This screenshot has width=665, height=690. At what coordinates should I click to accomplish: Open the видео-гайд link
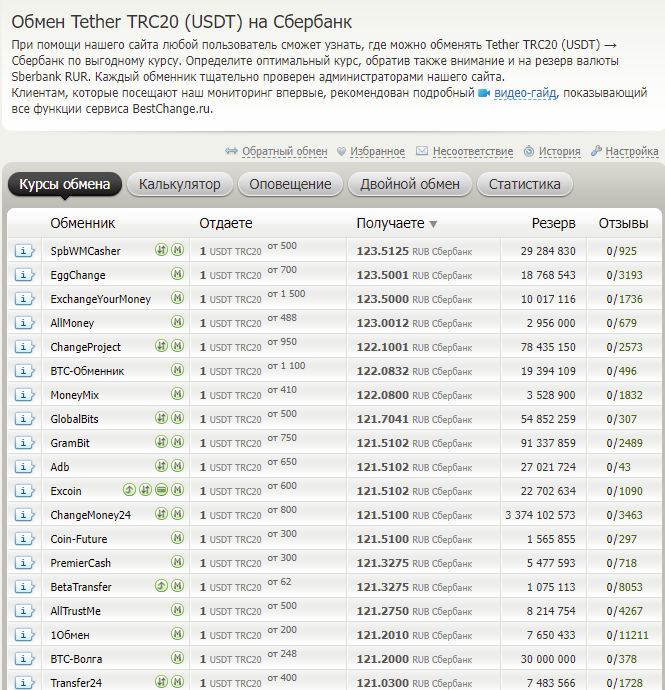527,93
